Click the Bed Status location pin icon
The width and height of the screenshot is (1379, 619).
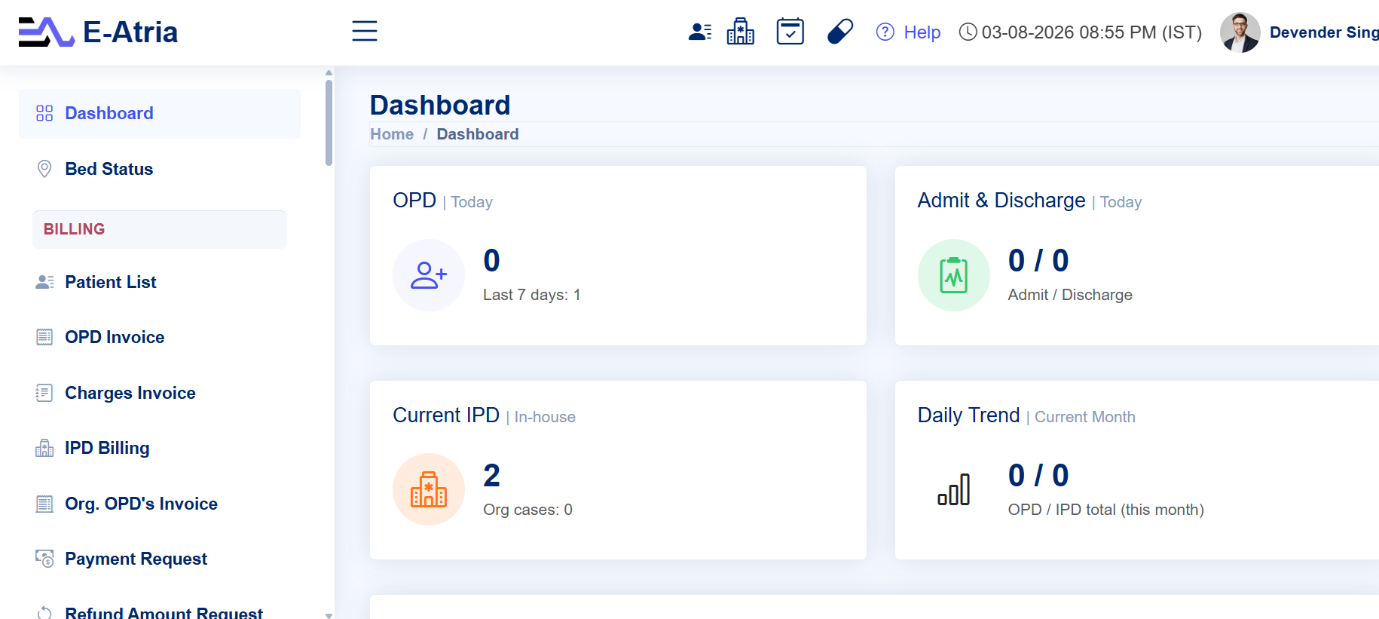tap(44, 169)
